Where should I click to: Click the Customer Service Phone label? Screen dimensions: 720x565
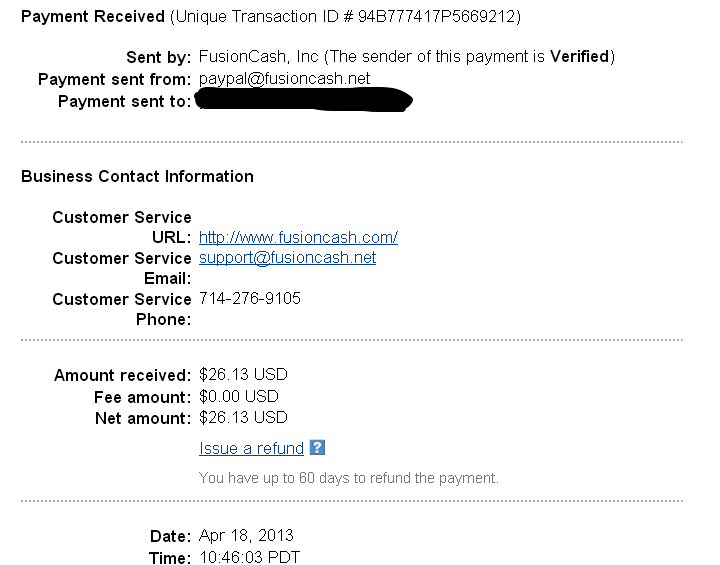[x=122, y=309]
